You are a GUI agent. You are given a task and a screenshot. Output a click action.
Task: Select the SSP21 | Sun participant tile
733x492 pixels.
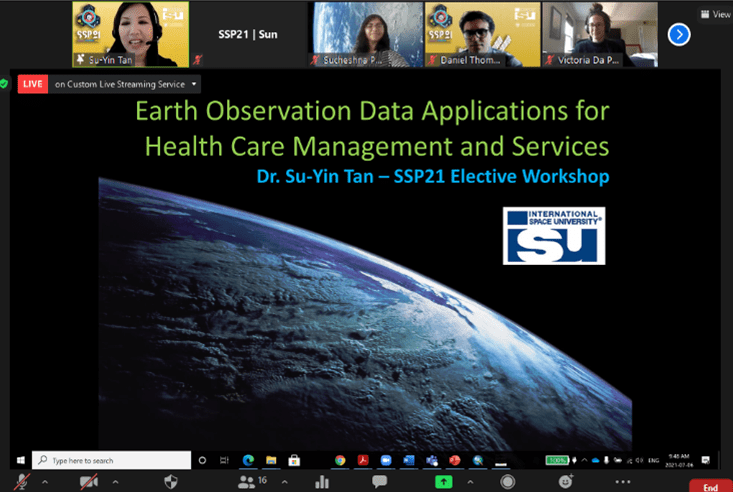tap(248, 34)
